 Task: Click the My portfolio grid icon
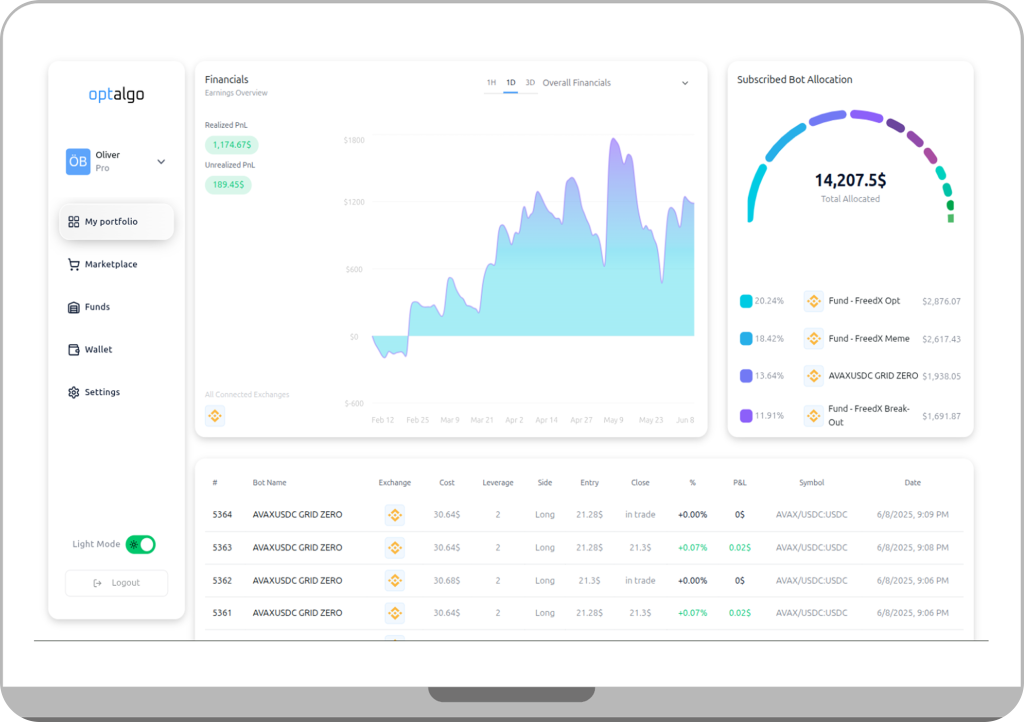coord(73,222)
